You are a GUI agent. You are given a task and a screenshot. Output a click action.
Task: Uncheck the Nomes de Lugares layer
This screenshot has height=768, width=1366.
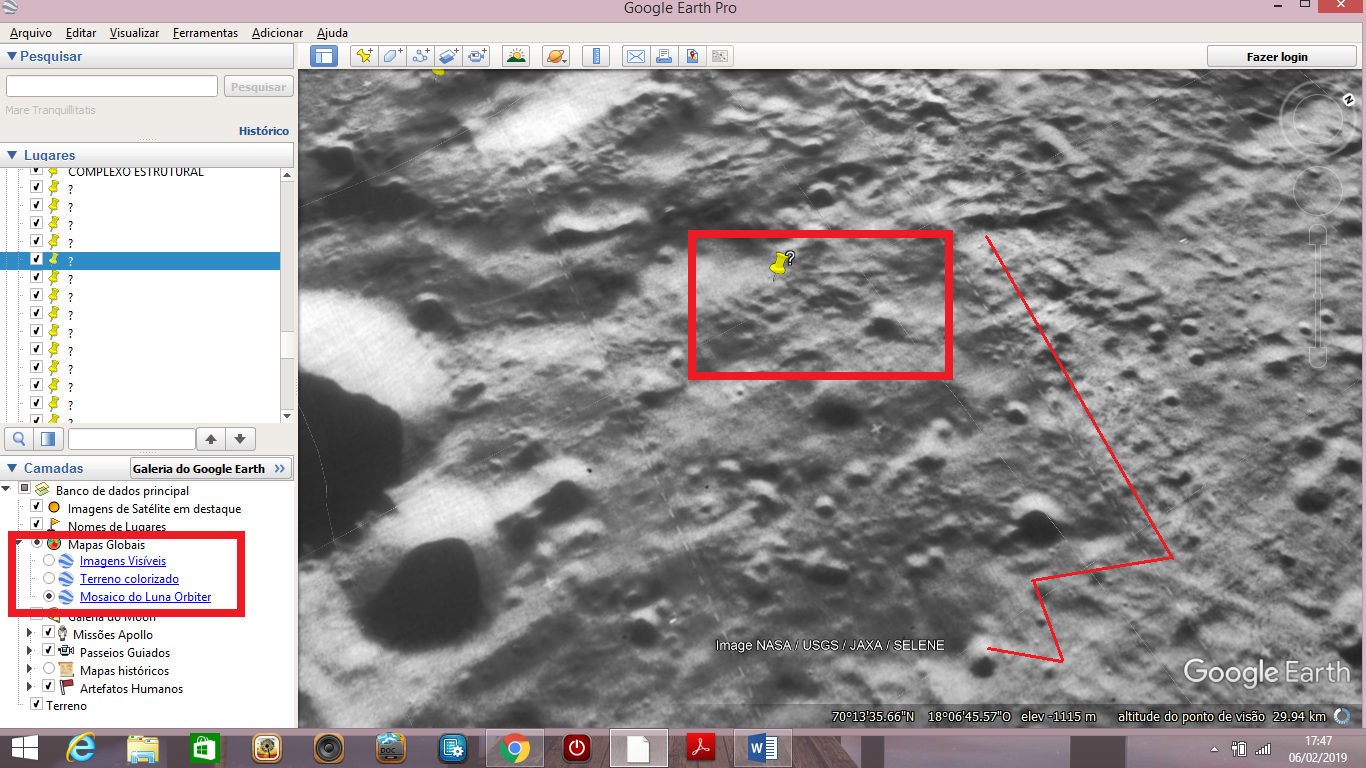point(37,526)
